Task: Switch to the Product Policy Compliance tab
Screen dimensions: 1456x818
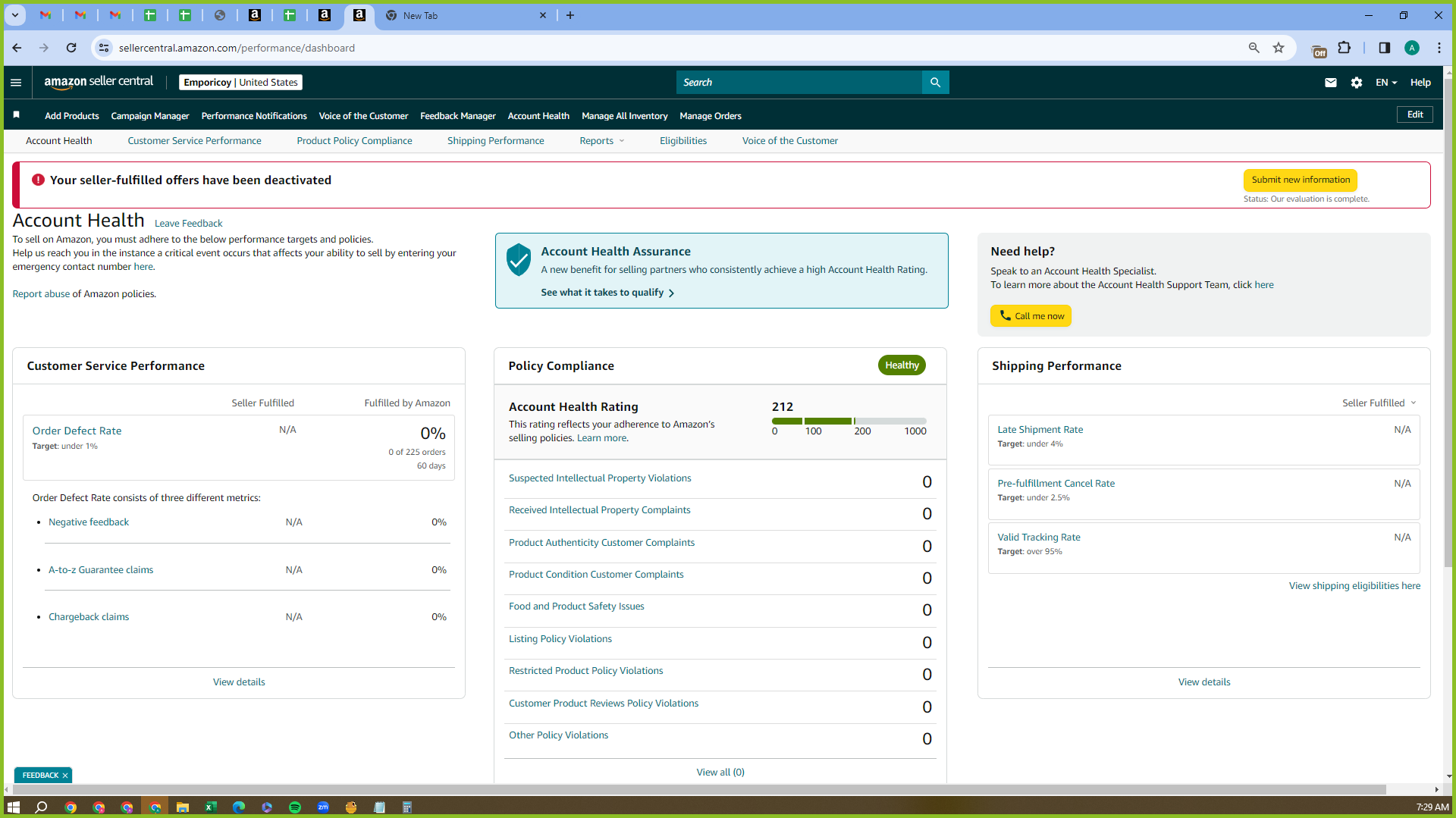Action: coord(354,141)
